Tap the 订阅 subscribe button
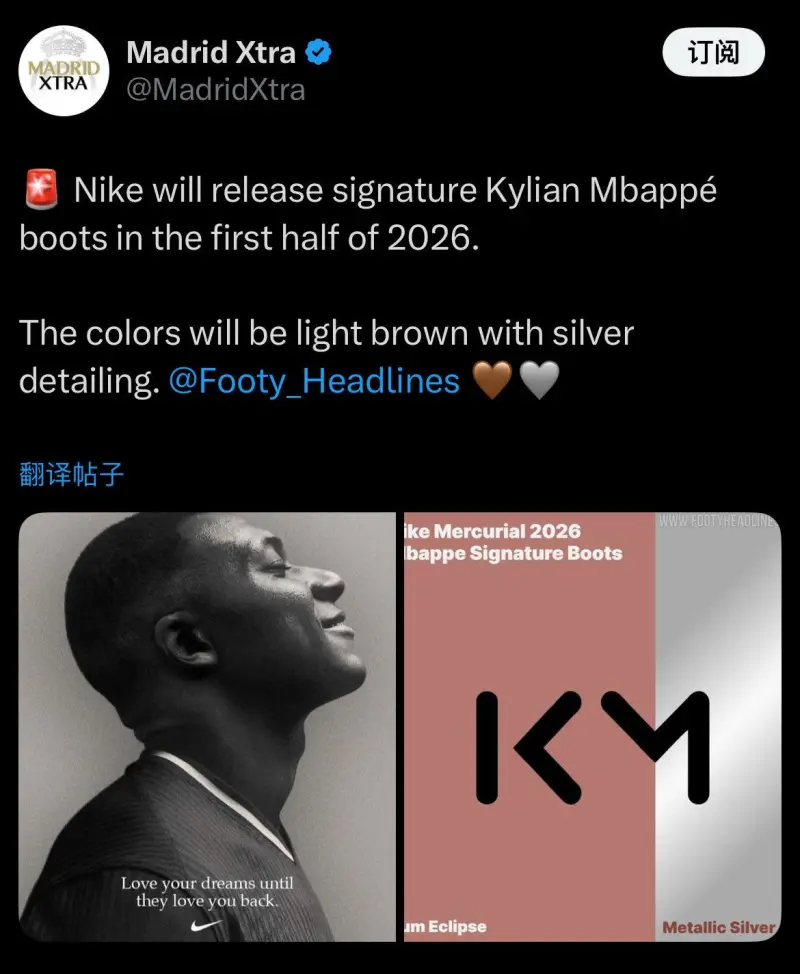Screen dimensions: 800x974 point(713,52)
